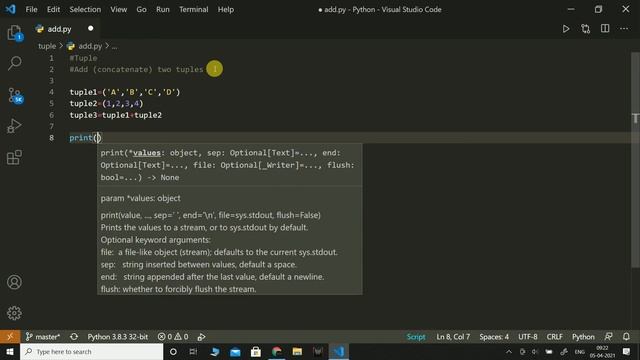Image resolution: width=640 pixels, height=360 pixels.
Task: Click debug launch icon in status bar
Action: [201, 337]
